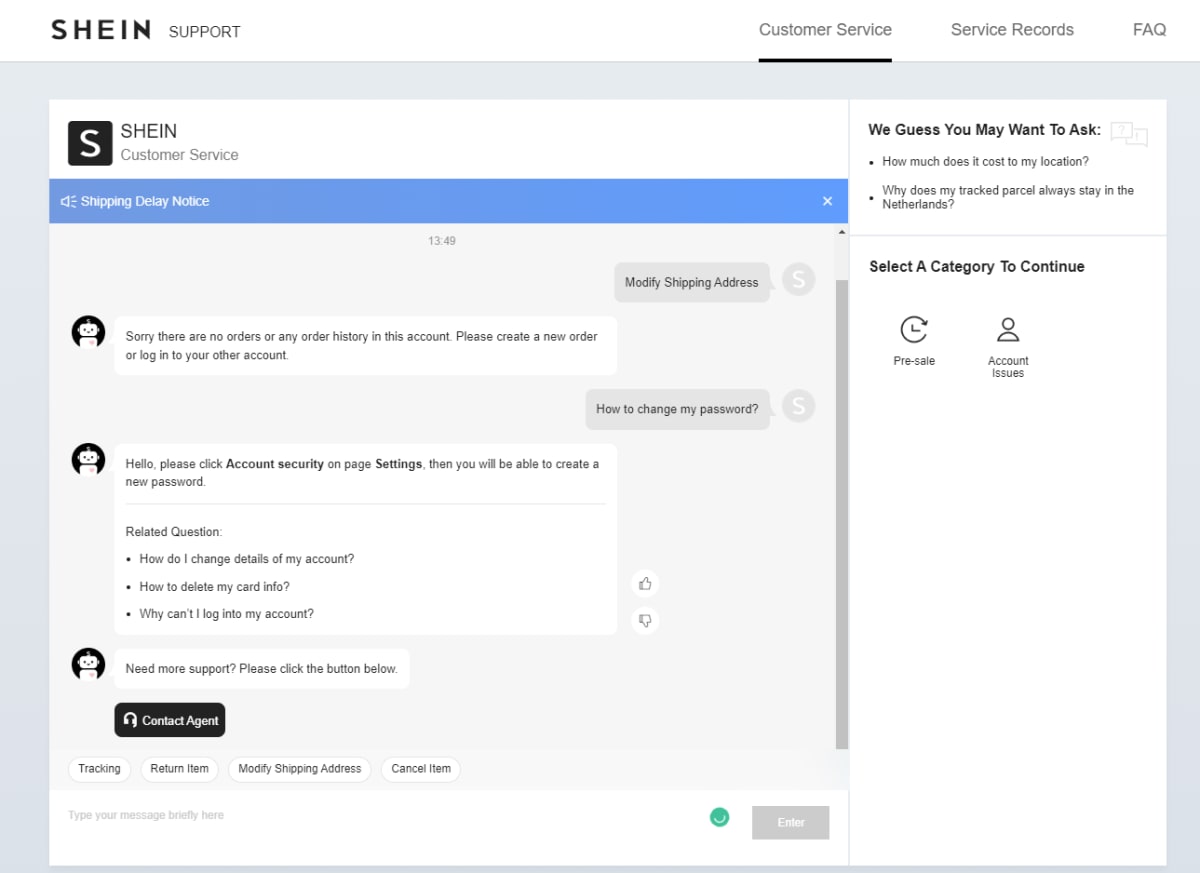Click the Return Item quick reply chip
This screenshot has width=1200, height=873.
click(180, 769)
